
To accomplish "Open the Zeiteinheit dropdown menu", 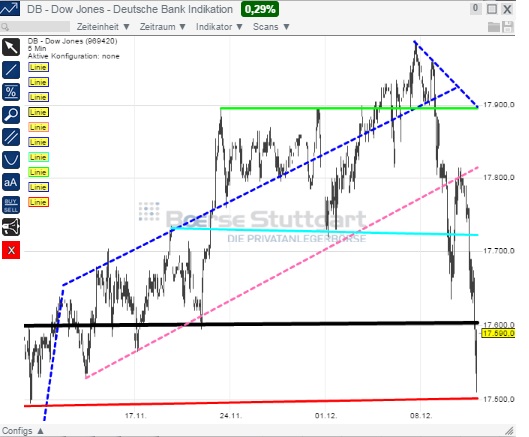I will pos(103,27).
